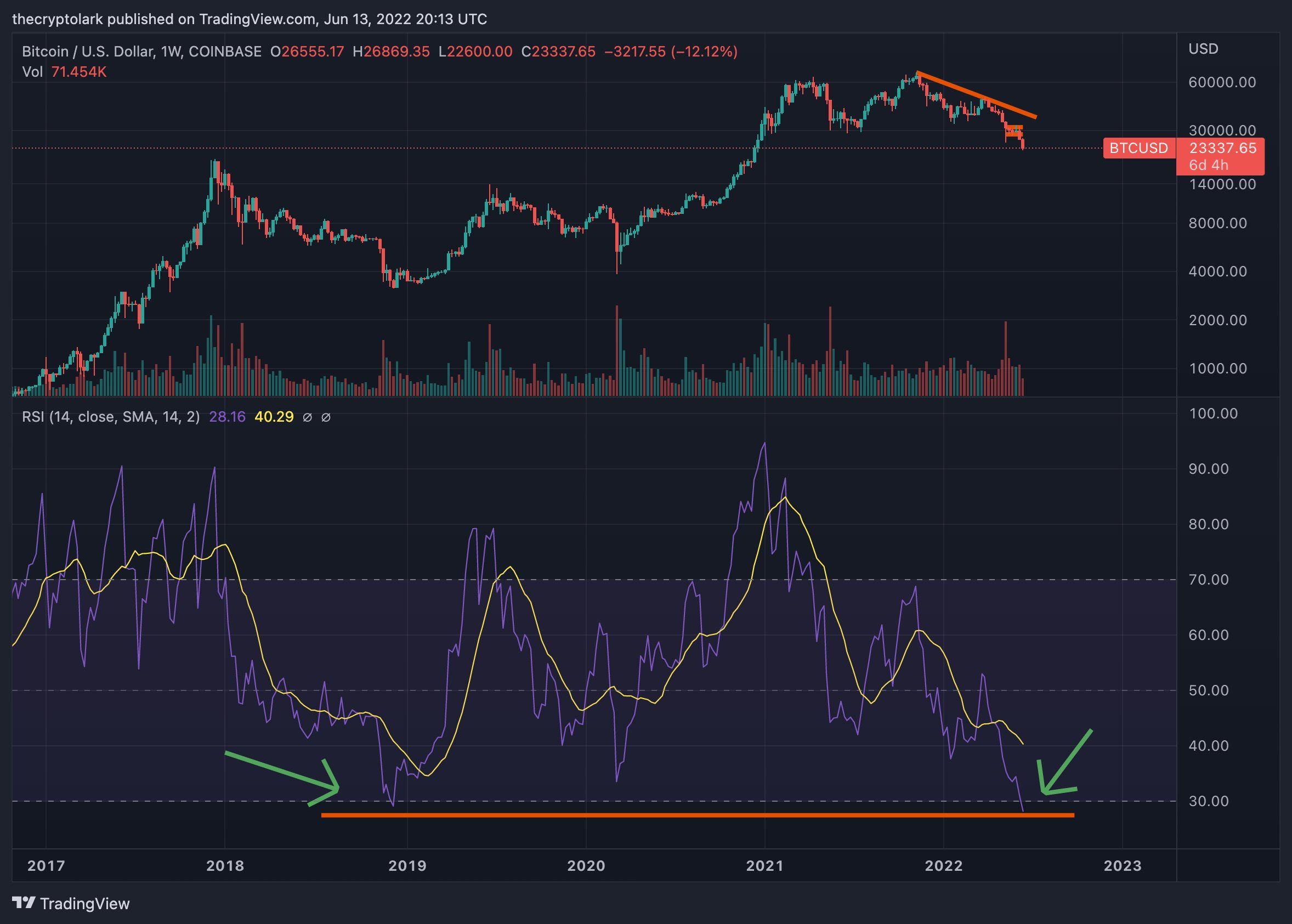Click the small orange box near latest candles

click(x=1014, y=132)
